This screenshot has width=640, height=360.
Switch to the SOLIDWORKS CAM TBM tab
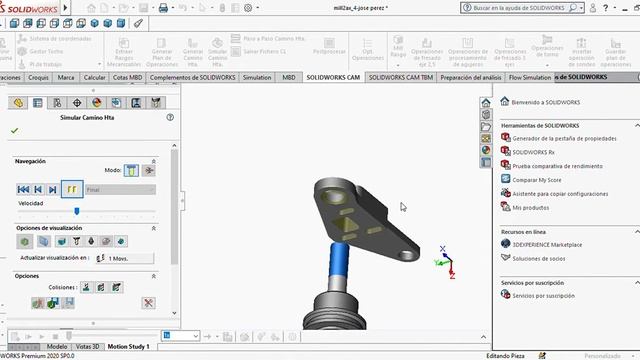[x=400, y=77]
